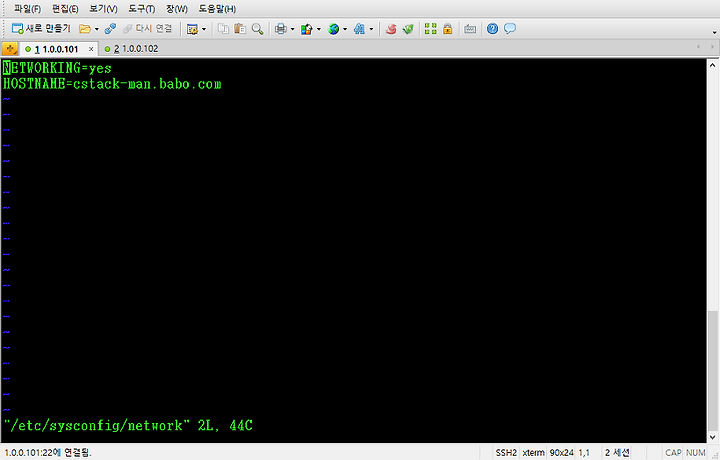Open the 파일(F) menu
Viewport: 720px width, 460px height.
pyautogui.click(x=27, y=9)
